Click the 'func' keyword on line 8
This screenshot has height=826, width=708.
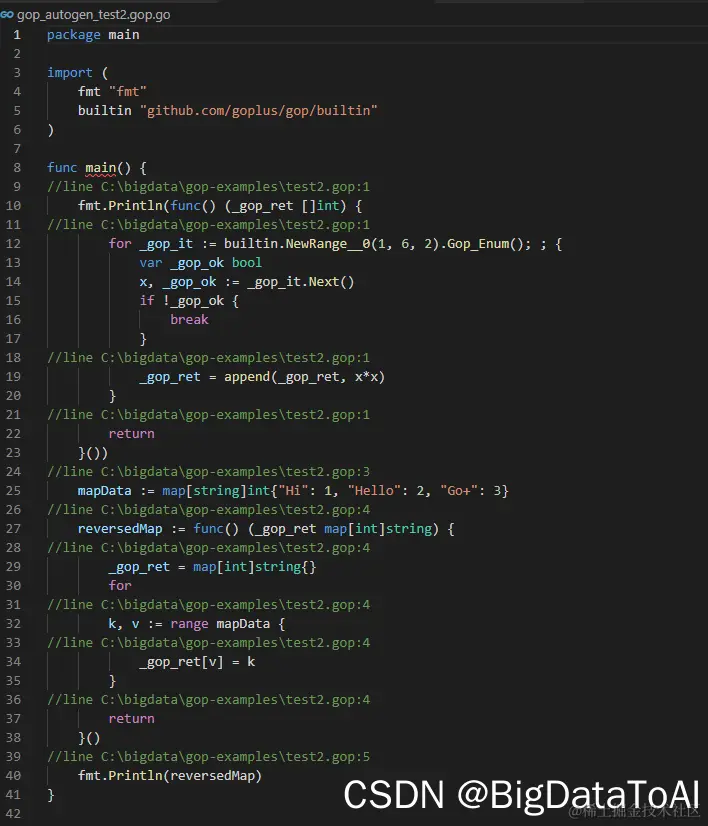(x=62, y=168)
